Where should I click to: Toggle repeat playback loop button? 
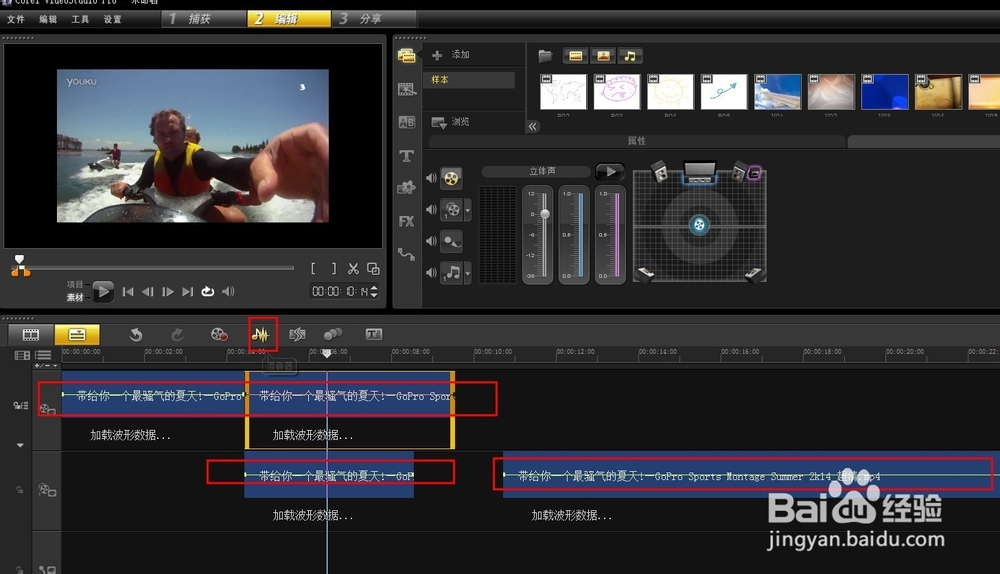pos(208,291)
